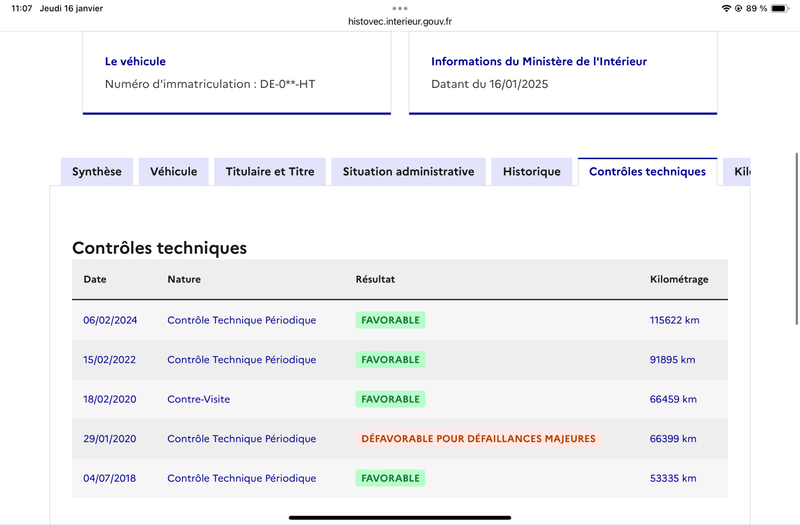Tap the orientation lock status icon
This screenshot has height=525, width=800.
tap(738, 8)
